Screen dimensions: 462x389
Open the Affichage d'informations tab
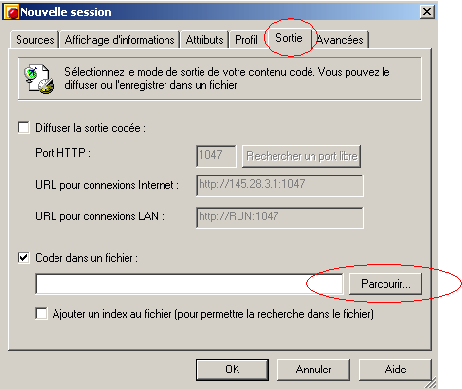119,40
